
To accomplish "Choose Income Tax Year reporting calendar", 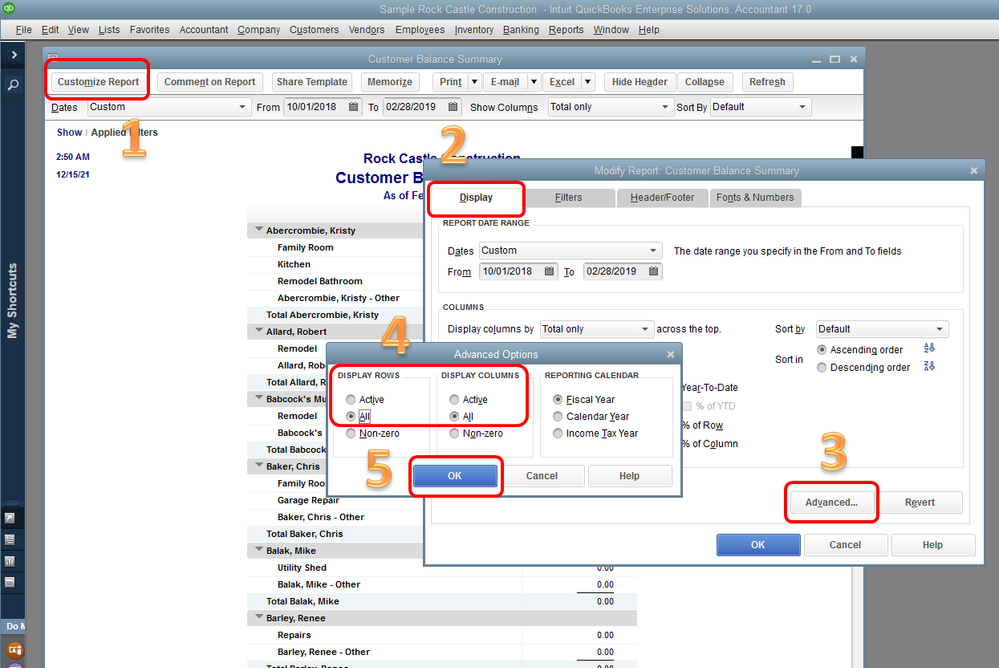I will pos(558,433).
